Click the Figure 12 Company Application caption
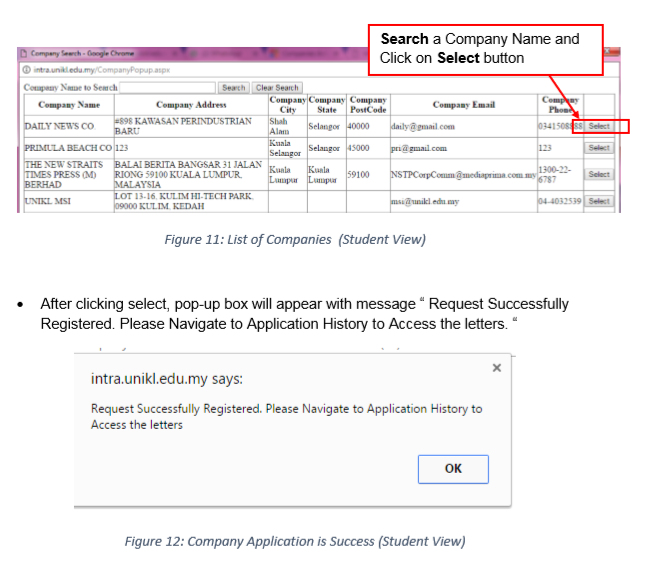This screenshot has height=569, width=653. click(x=295, y=541)
